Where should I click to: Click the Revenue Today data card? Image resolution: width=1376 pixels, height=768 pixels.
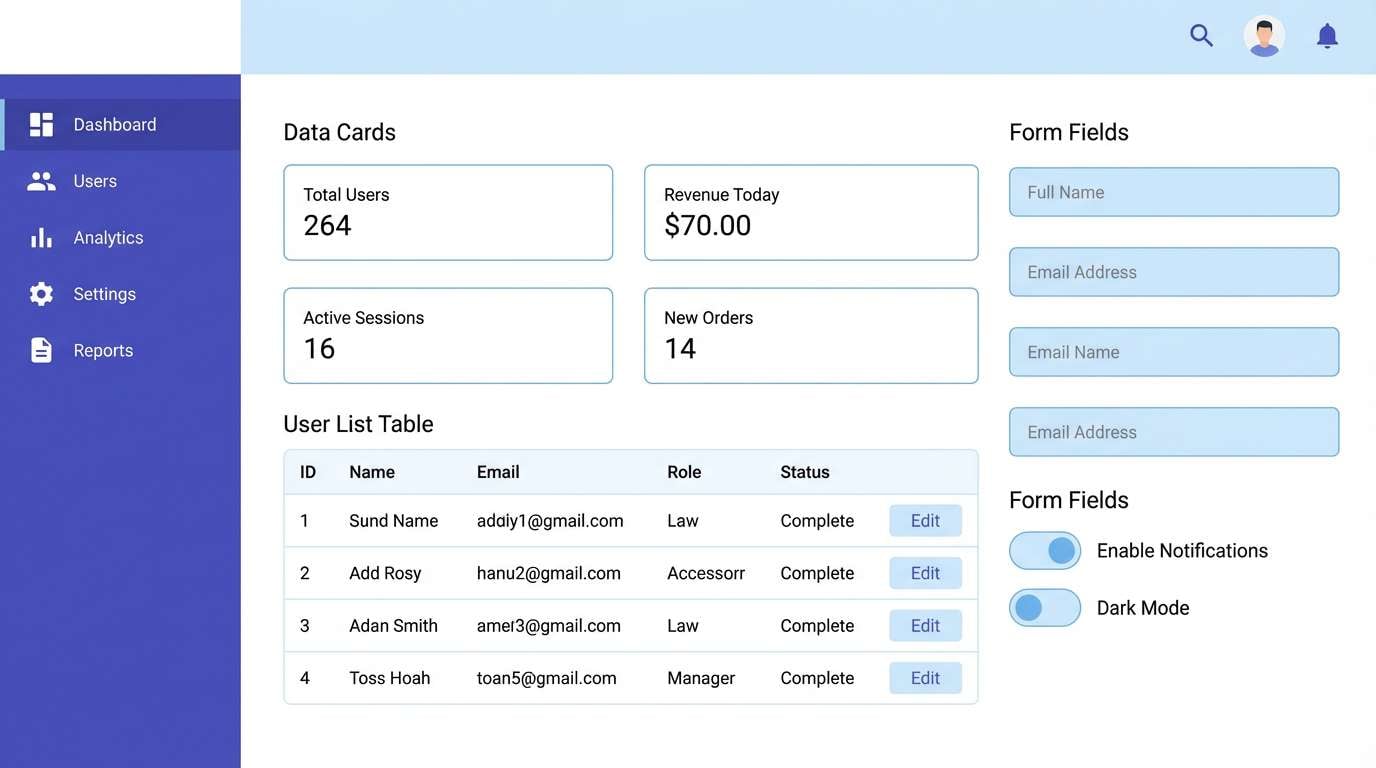click(x=811, y=212)
